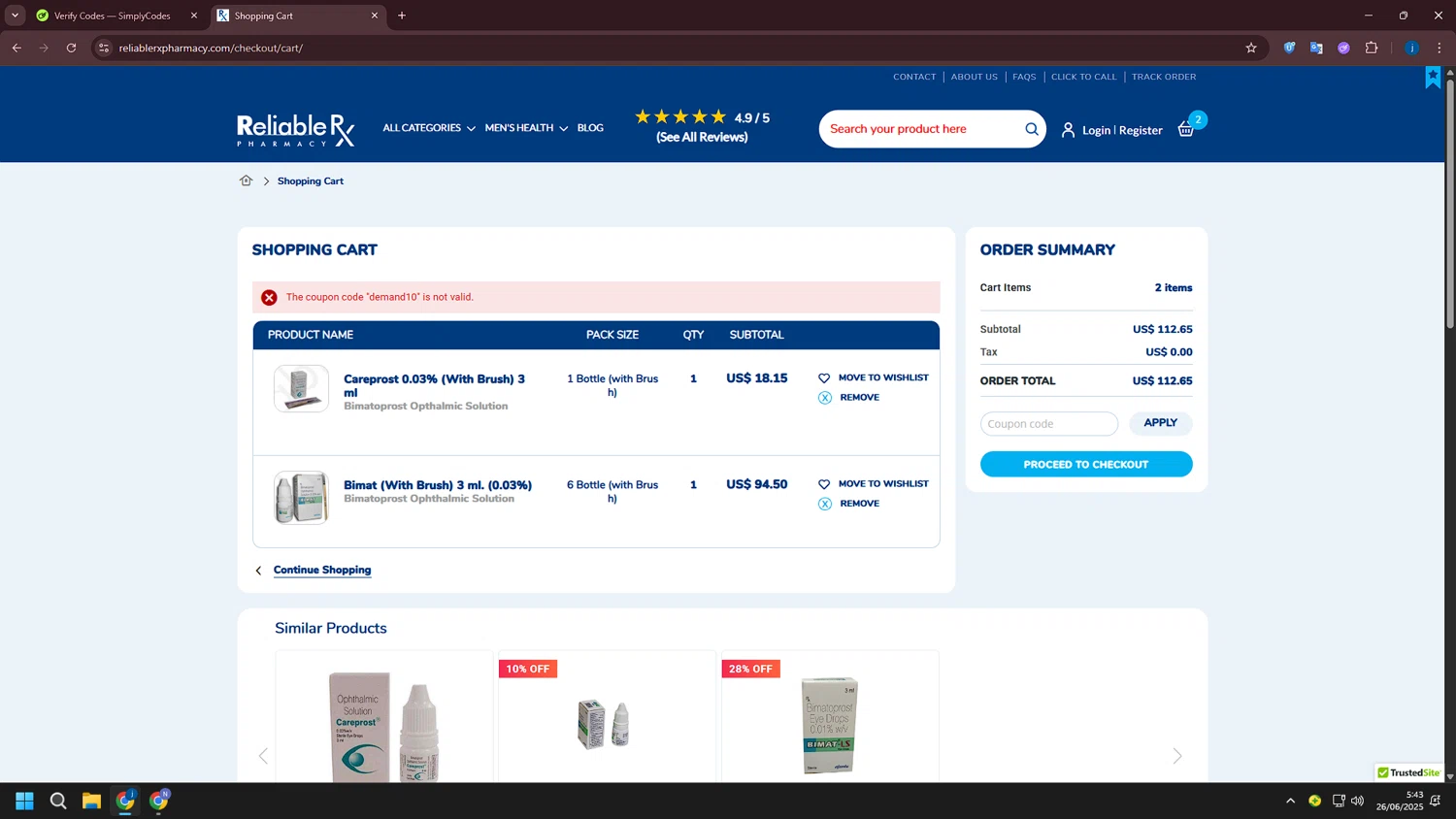The width and height of the screenshot is (1456, 819).
Task: Click the 10% OFF similar product image
Action: click(x=604, y=724)
